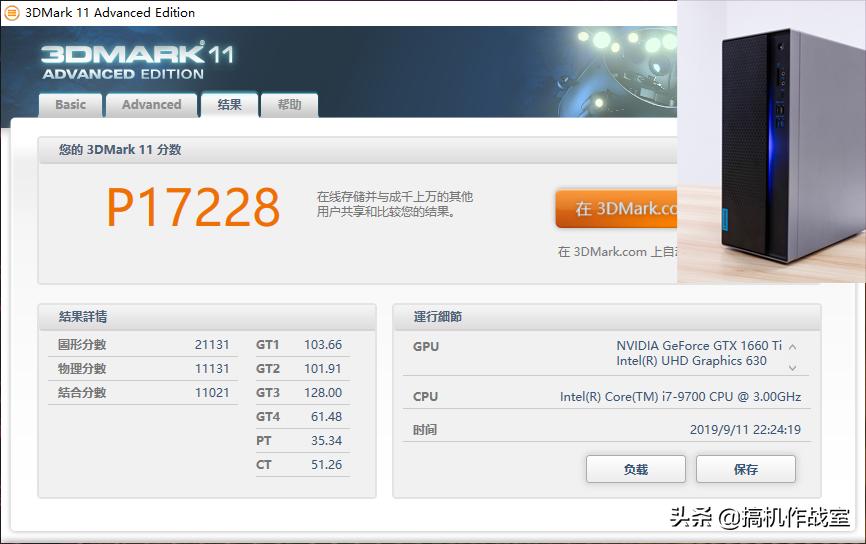Click the desktop PC tower photo
Viewport: 866px width, 544px height.
[772, 141]
